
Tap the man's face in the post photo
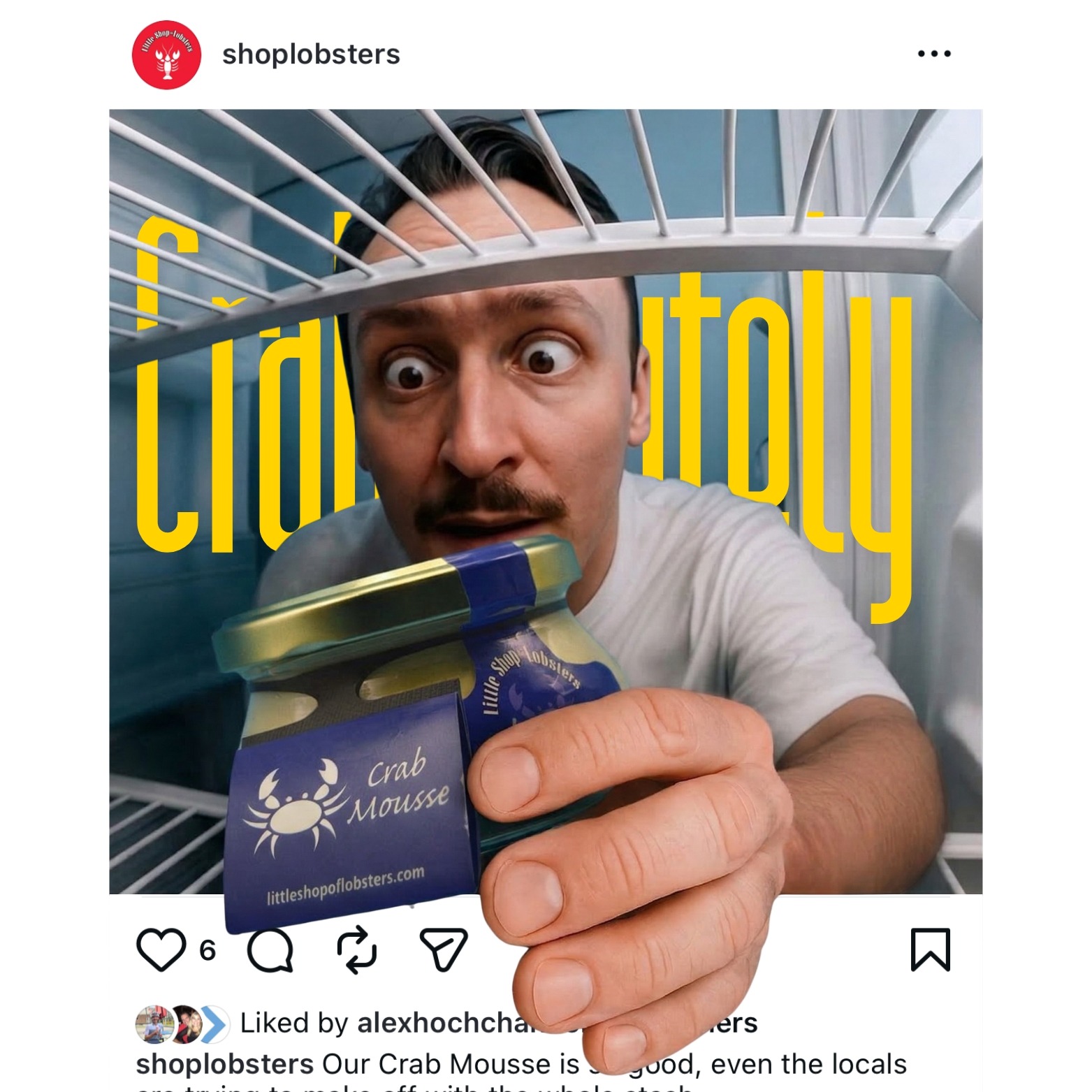point(489,391)
